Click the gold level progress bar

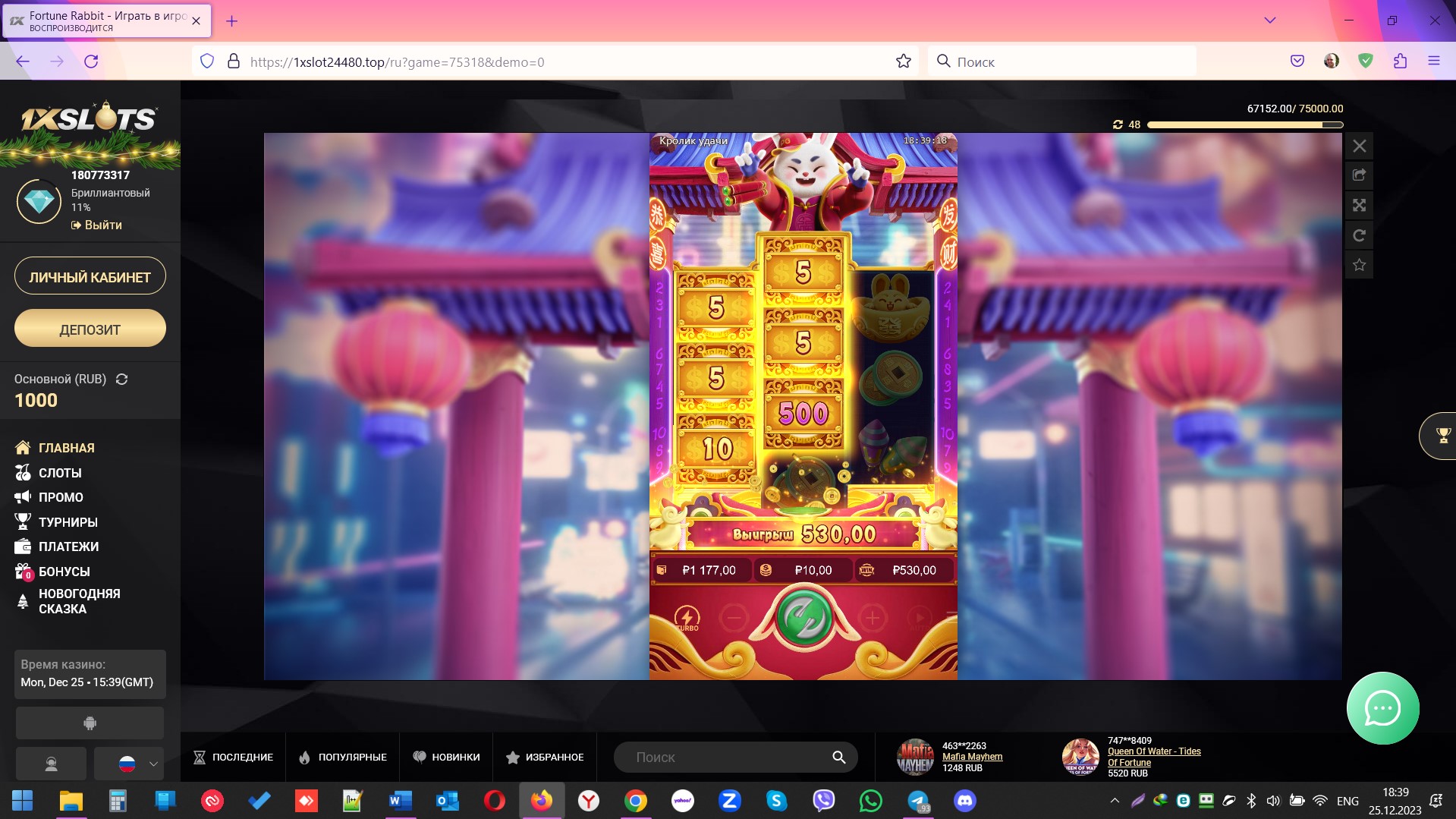tap(1244, 124)
